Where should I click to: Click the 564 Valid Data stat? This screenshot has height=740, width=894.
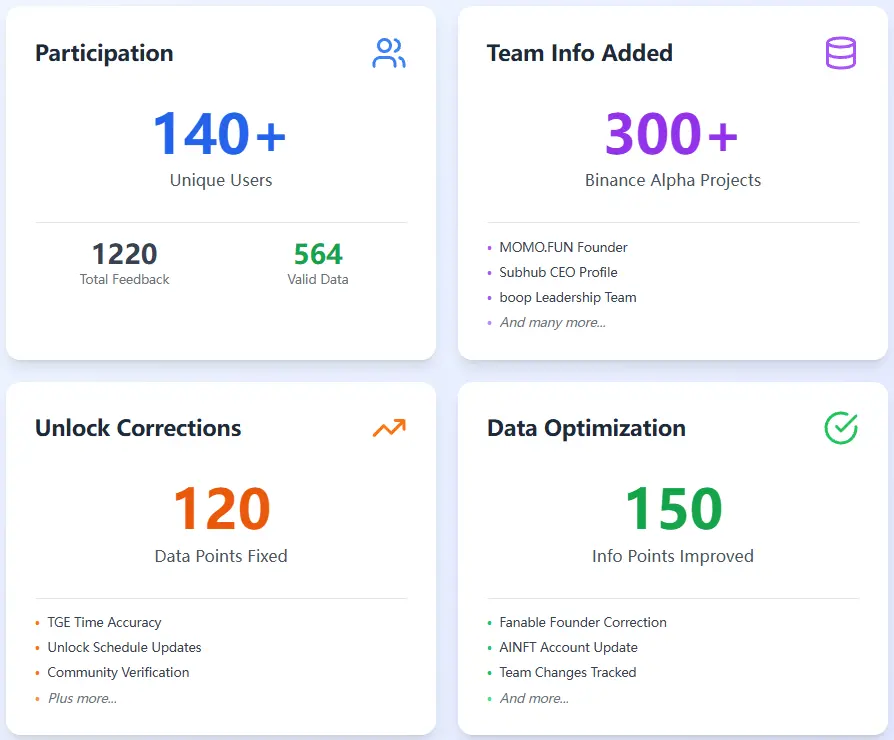pyautogui.click(x=318, y=254)
